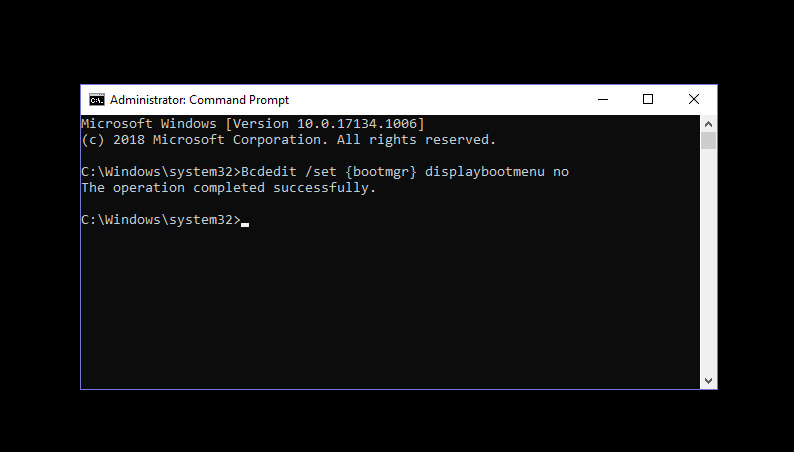Click the "/set" switch in the command
The width and height of the screenshot is (794, 452).
coord(321,172)
